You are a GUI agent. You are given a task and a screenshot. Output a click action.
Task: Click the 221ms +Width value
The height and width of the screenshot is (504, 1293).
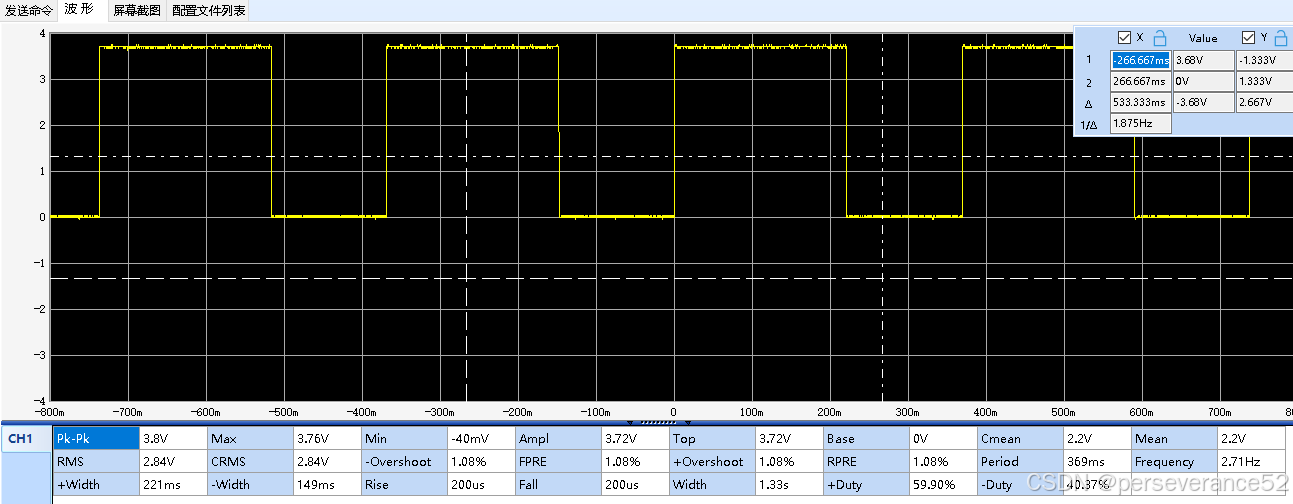click(173, 484)
